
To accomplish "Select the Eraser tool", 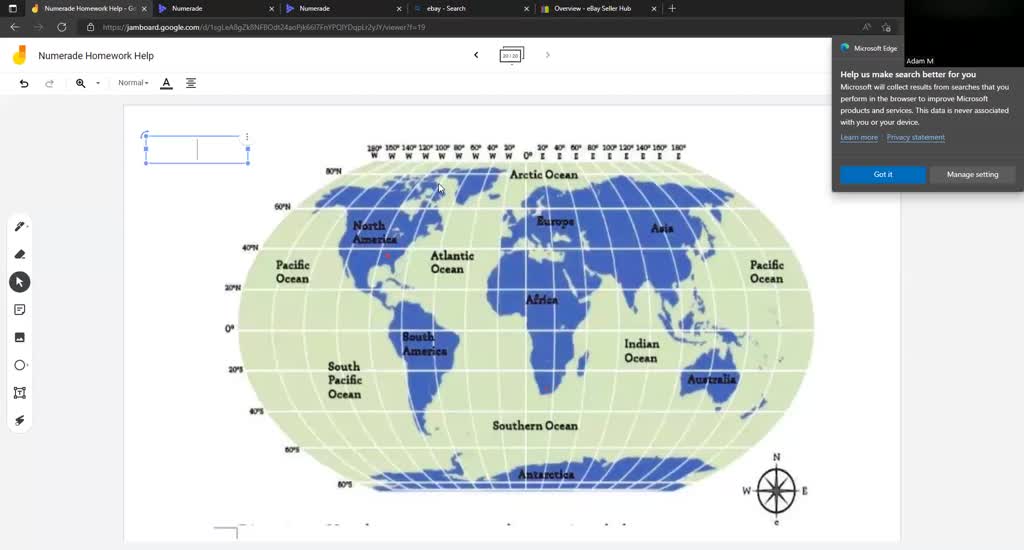I will (20, 254).
